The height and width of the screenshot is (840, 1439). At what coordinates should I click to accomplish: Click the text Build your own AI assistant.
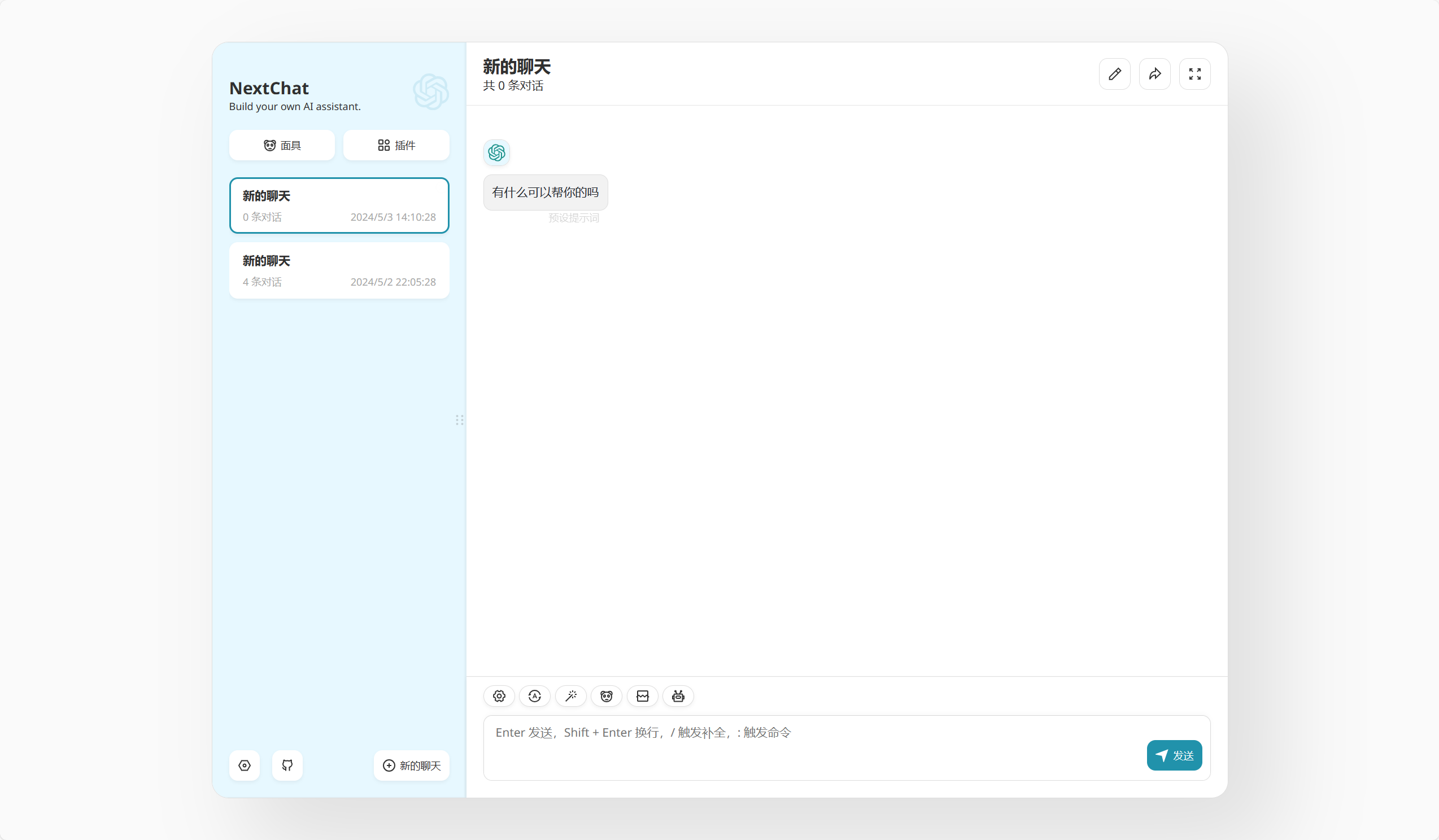pyautogui.click(x=295, y=107)
